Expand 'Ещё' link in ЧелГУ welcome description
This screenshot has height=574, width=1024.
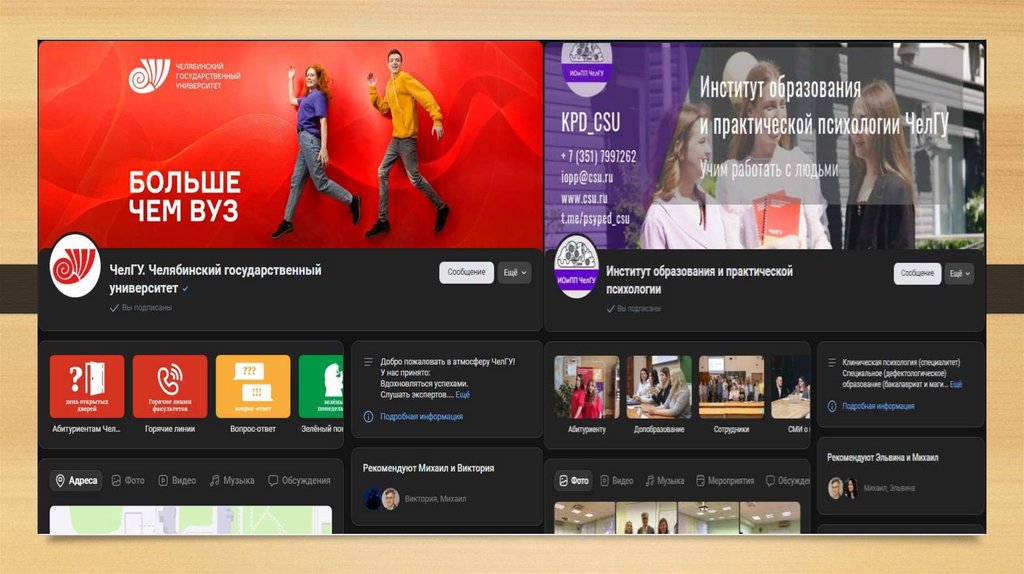click(x=462, y=394)
